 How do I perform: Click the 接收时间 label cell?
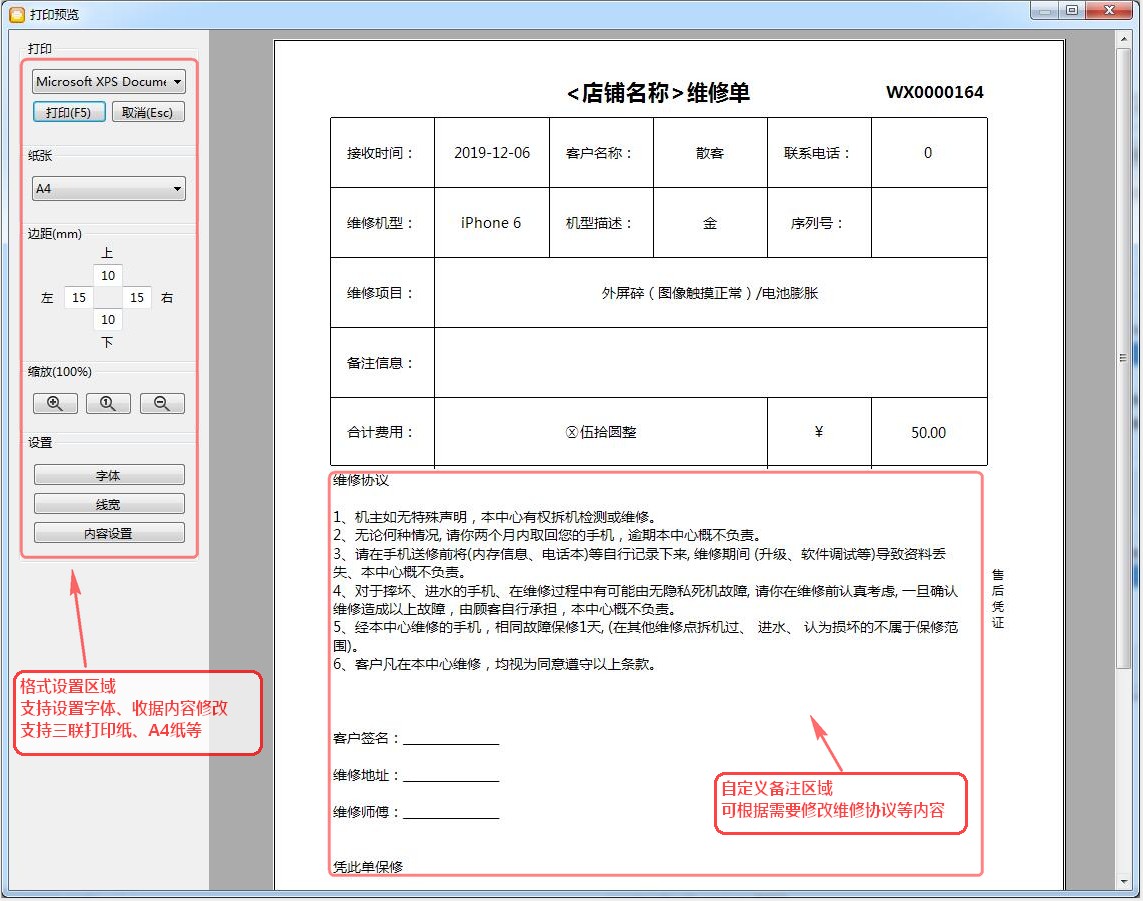(x=382, y=153)
